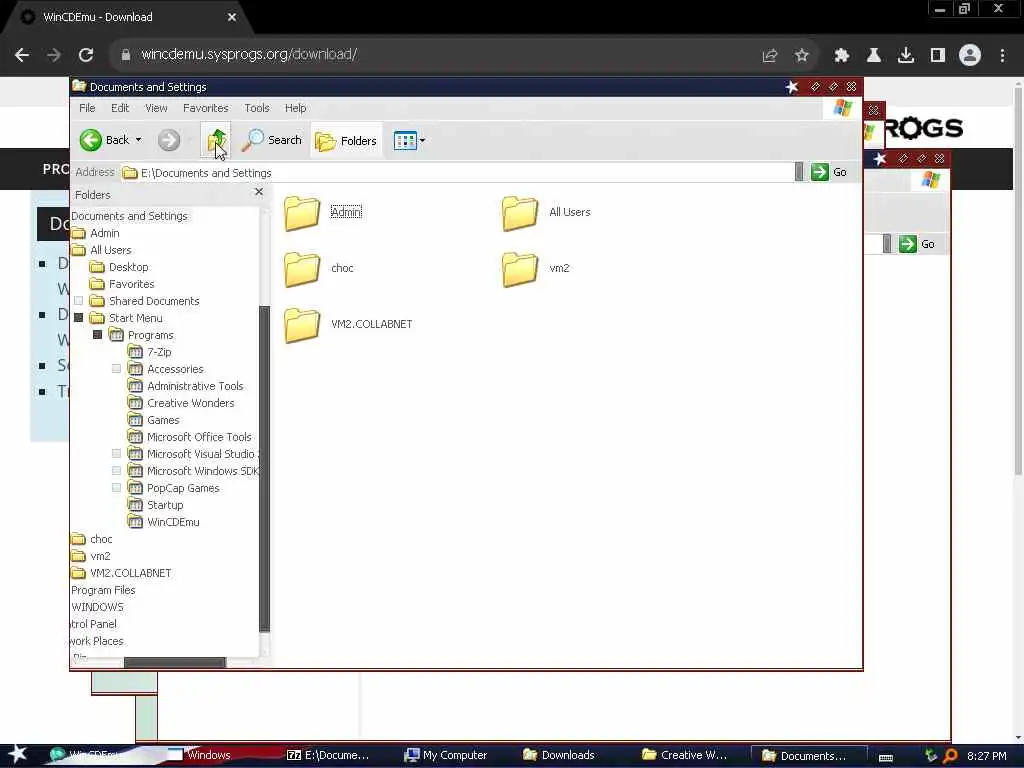
Task: Click the Chrome reload button
Action: 86,55
